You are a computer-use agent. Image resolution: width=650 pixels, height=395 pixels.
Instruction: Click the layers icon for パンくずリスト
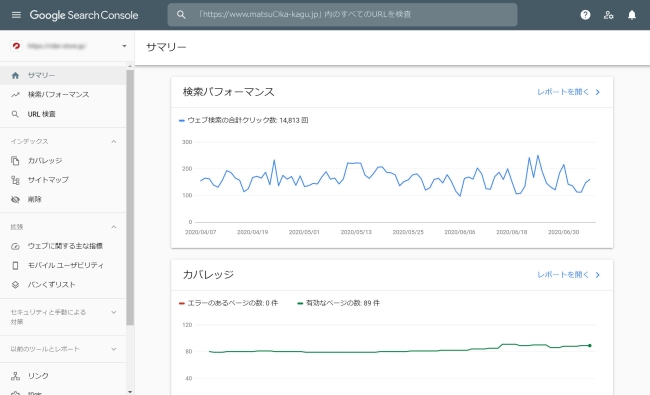coord(15,285)
